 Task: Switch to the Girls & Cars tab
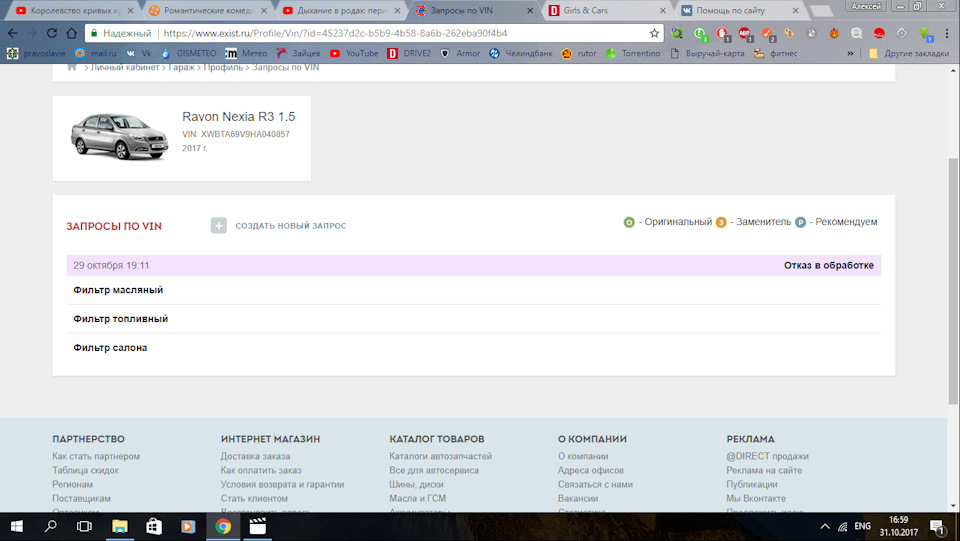click(x=608, y=10)
